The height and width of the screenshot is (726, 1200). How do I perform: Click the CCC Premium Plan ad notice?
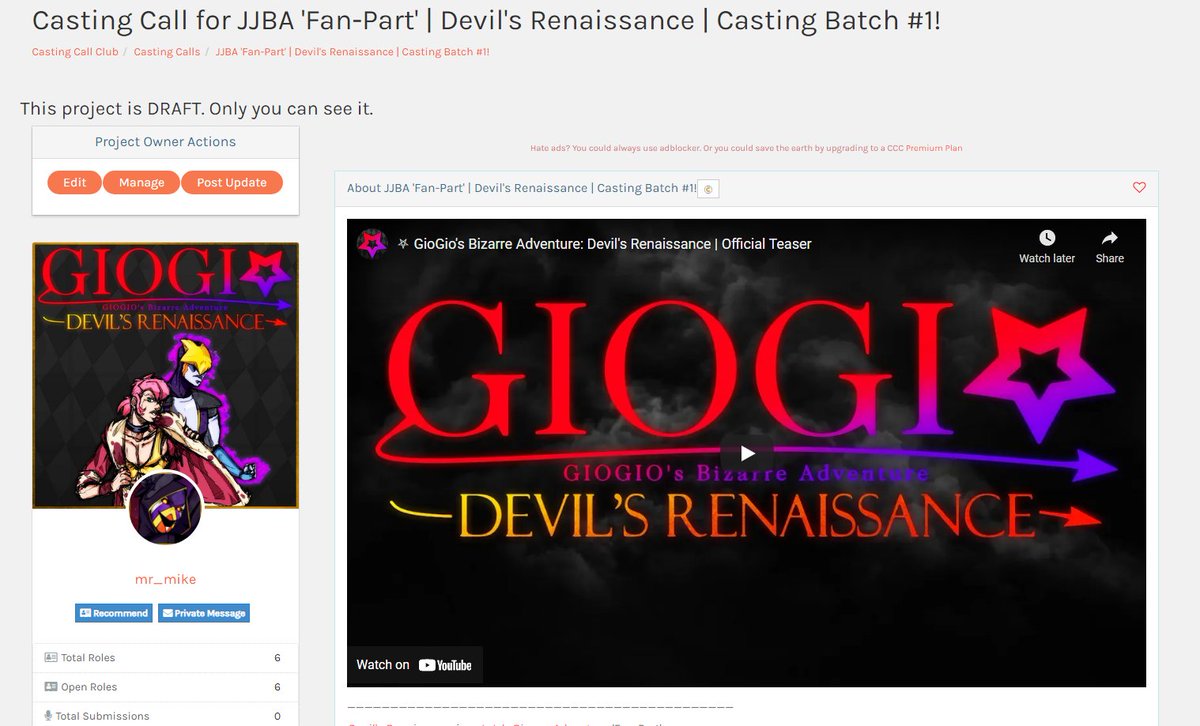click(746, 148)
